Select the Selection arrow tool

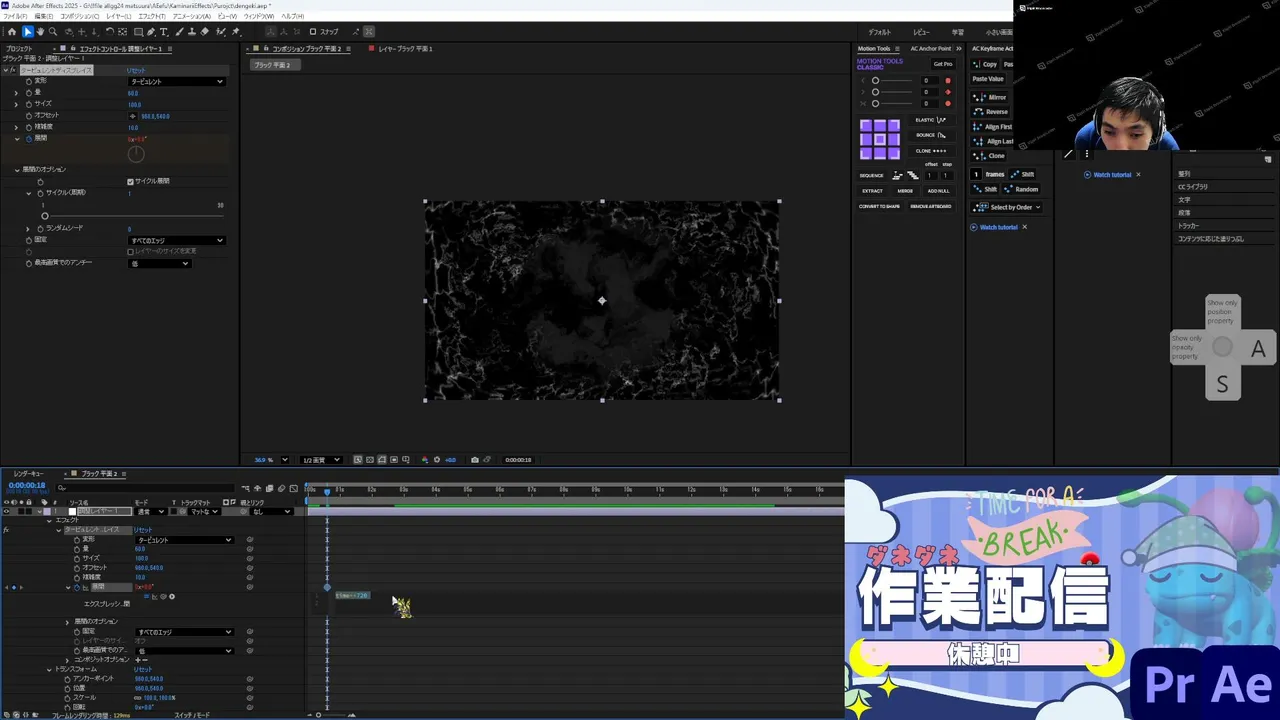[27, 32]
